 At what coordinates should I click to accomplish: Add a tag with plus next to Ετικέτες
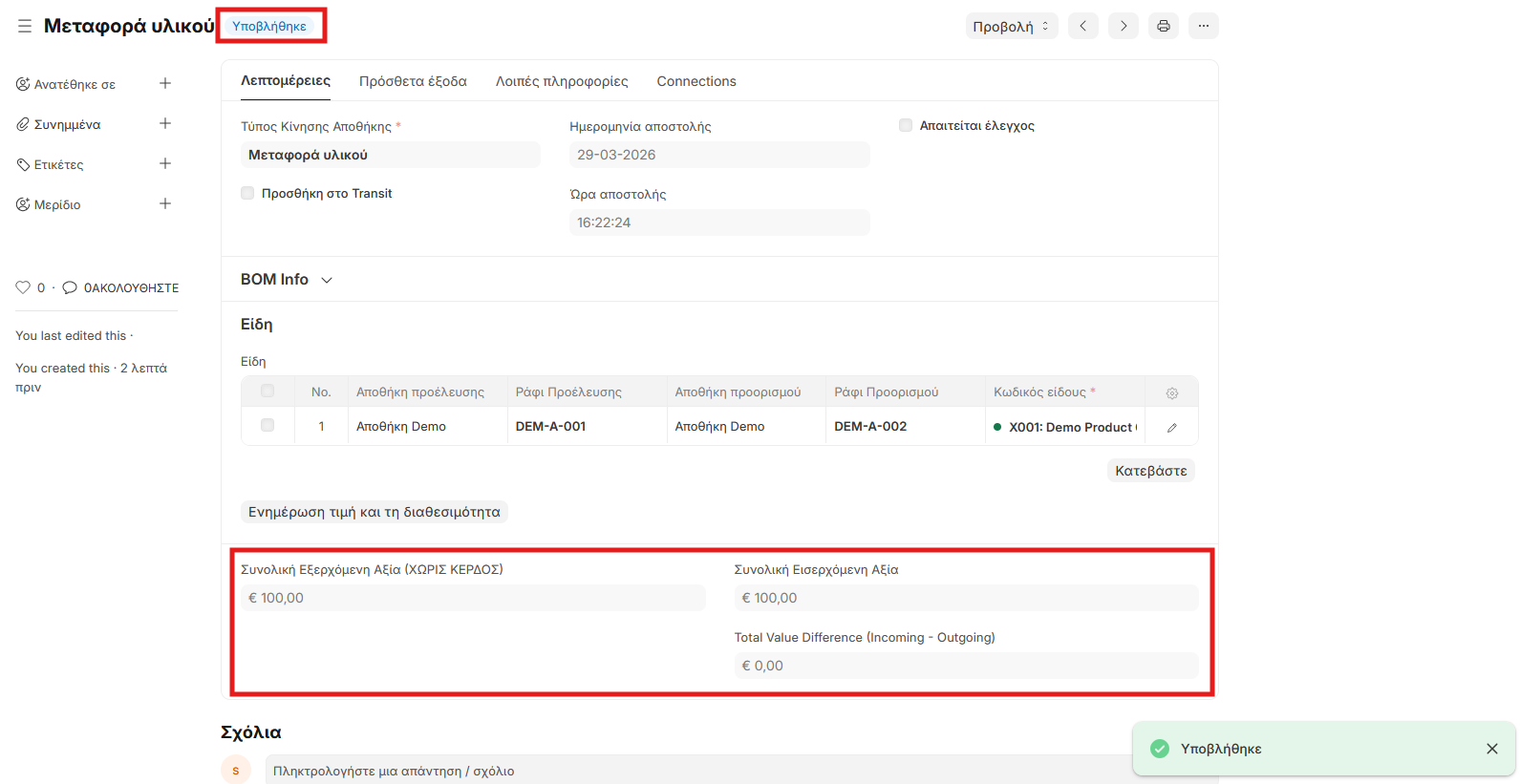coord(165,164)
